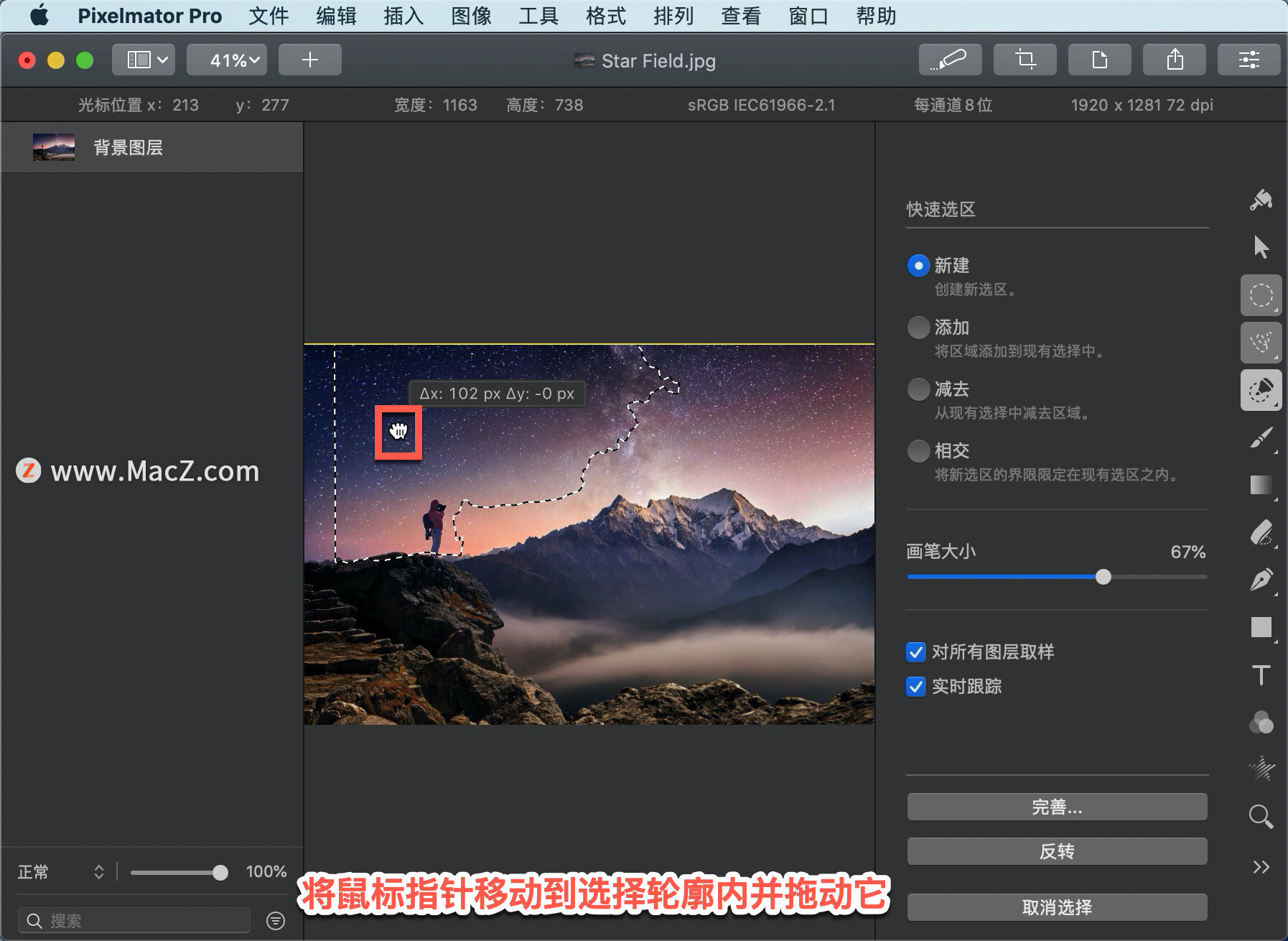This screenshot has width=1288, height=941.
Task: Click the 100% opacity value
Action: pyautogui.click(x=266, y=871)
